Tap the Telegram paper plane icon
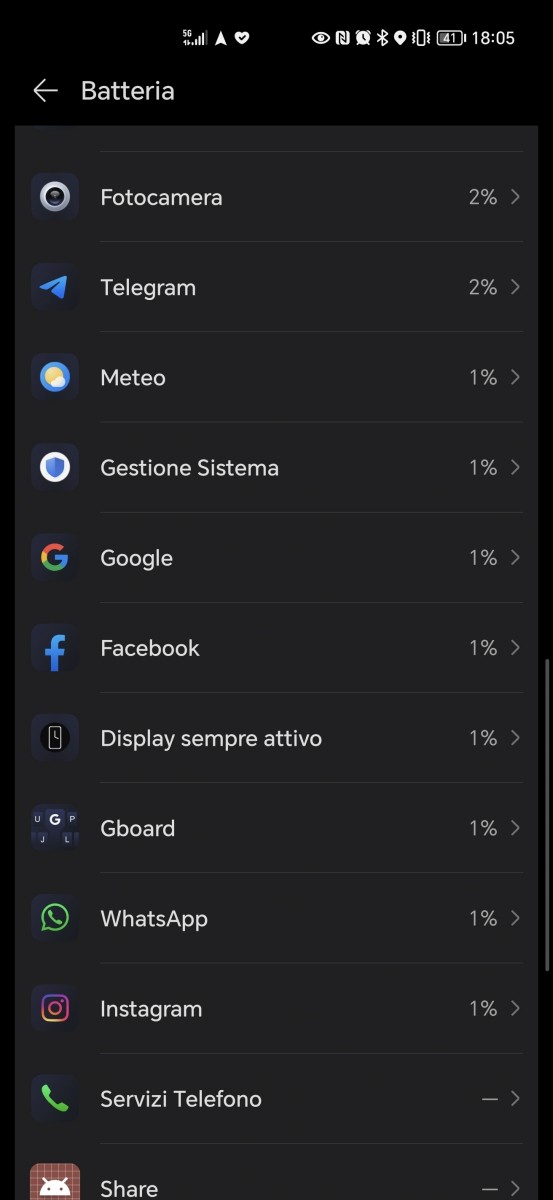This screenshot has height=1200, width=553. tap(55, 287)
